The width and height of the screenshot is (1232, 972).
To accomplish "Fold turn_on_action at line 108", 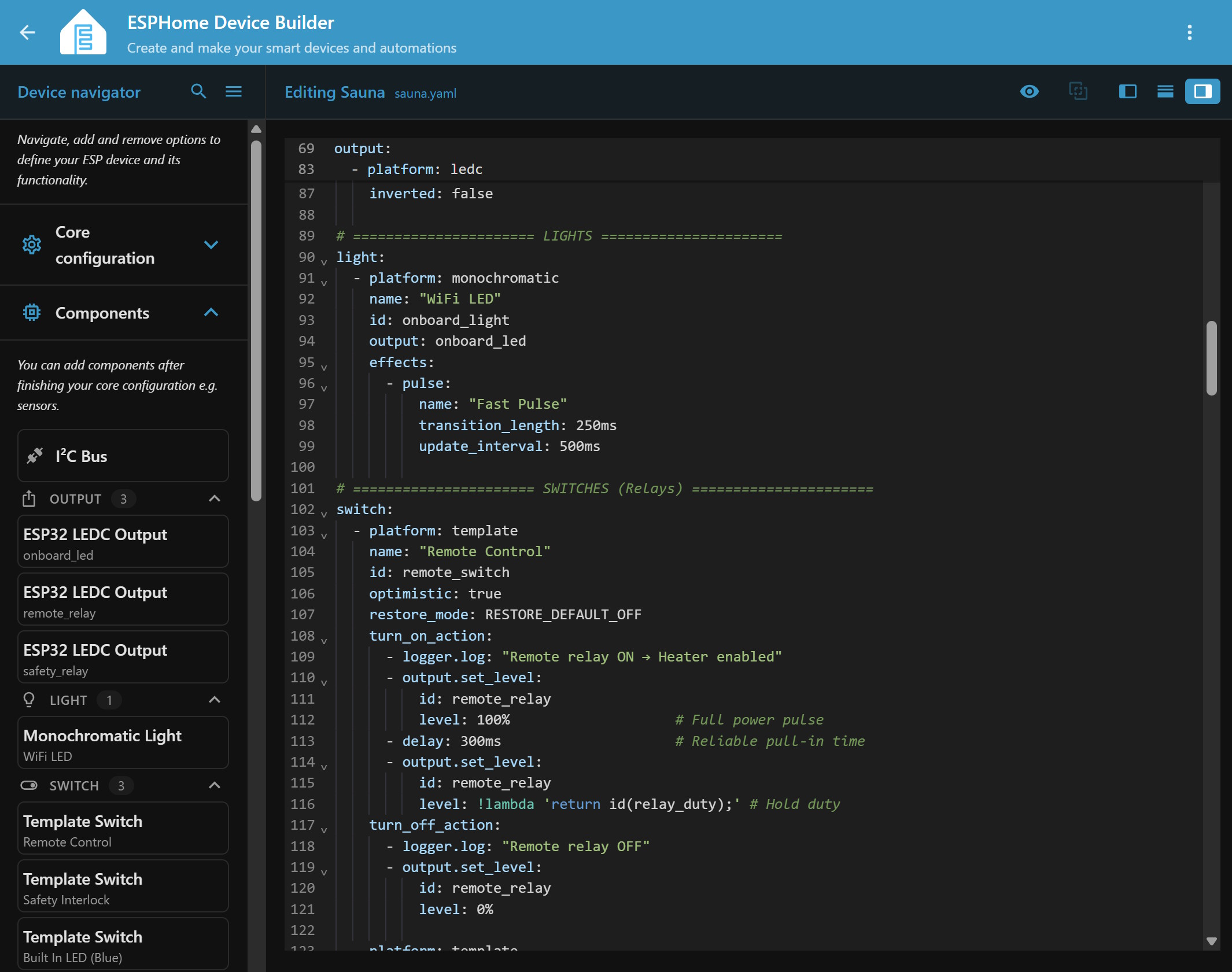I will [324, 641].
